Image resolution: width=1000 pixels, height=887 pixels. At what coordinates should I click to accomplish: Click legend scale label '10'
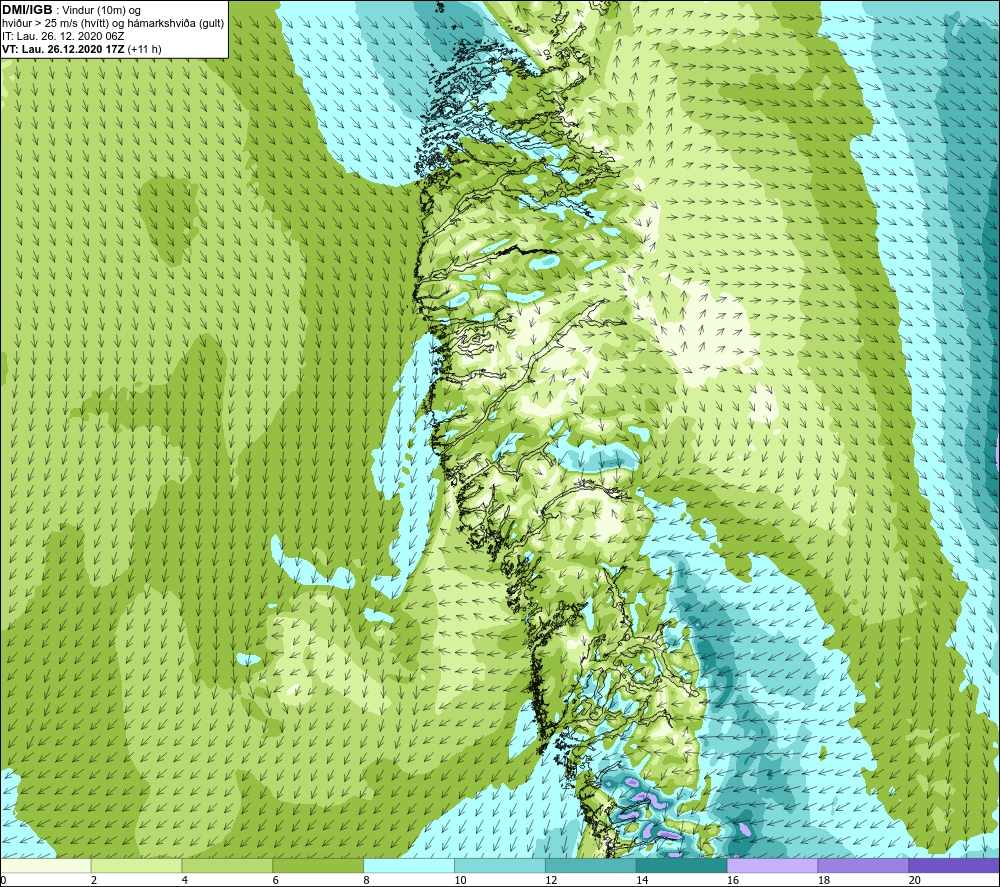coord(460,880)
